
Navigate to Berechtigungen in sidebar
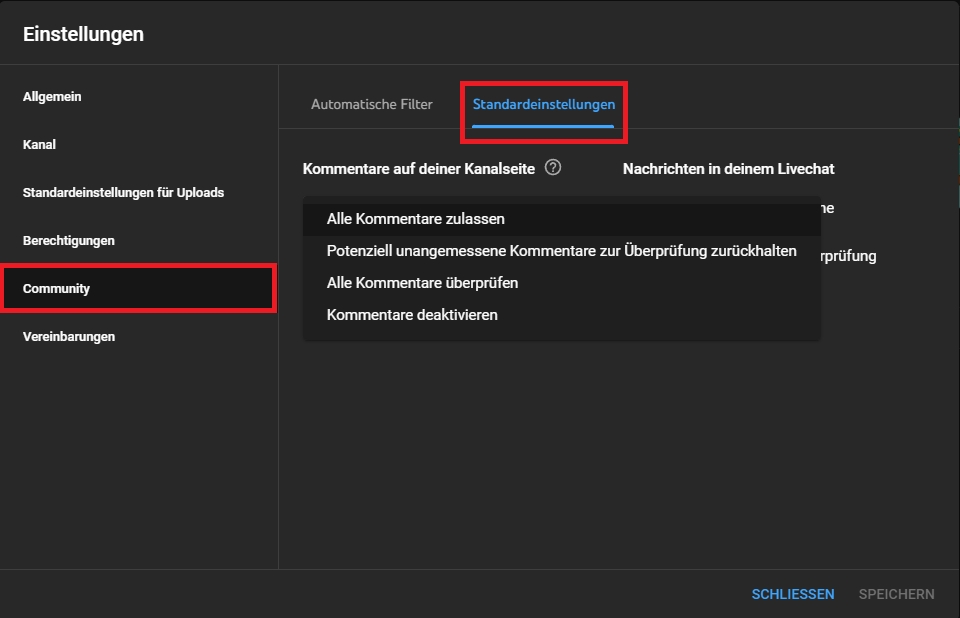[x=68, y=241]
